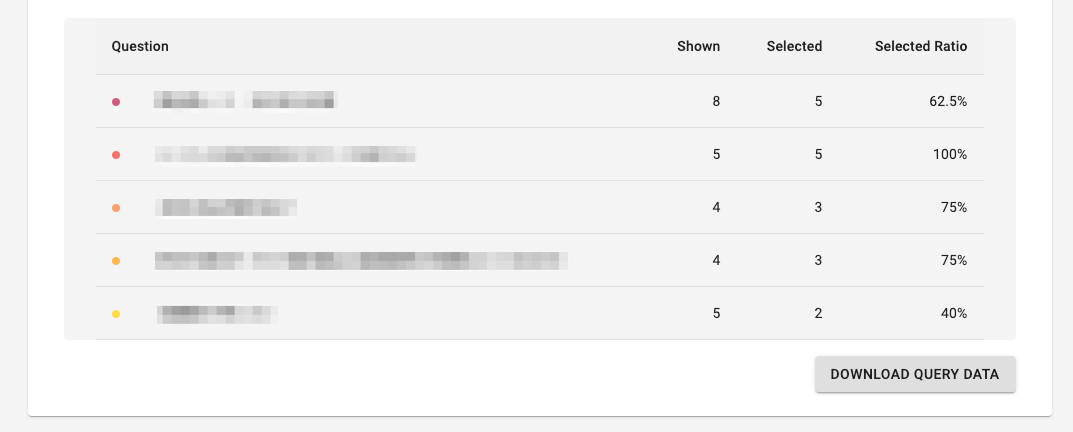The width and height of the screenshot is (1073, 432).
Task: Click the Selected count in the 62.5% row
Action: click(x=818, y=101)
